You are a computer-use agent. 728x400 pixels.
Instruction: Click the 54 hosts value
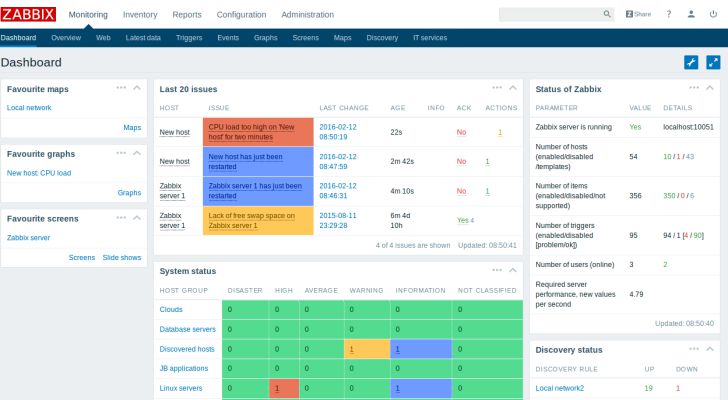[633, 157]
